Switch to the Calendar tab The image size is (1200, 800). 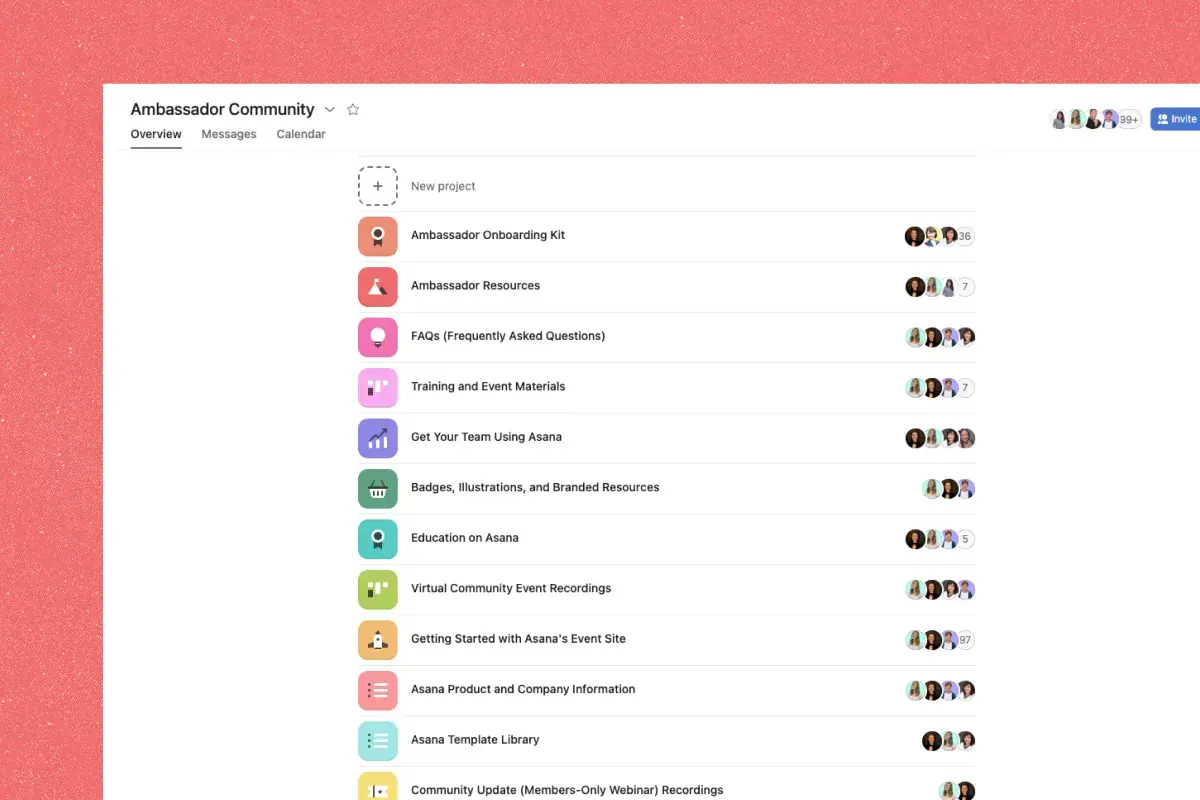coord(300,133)
